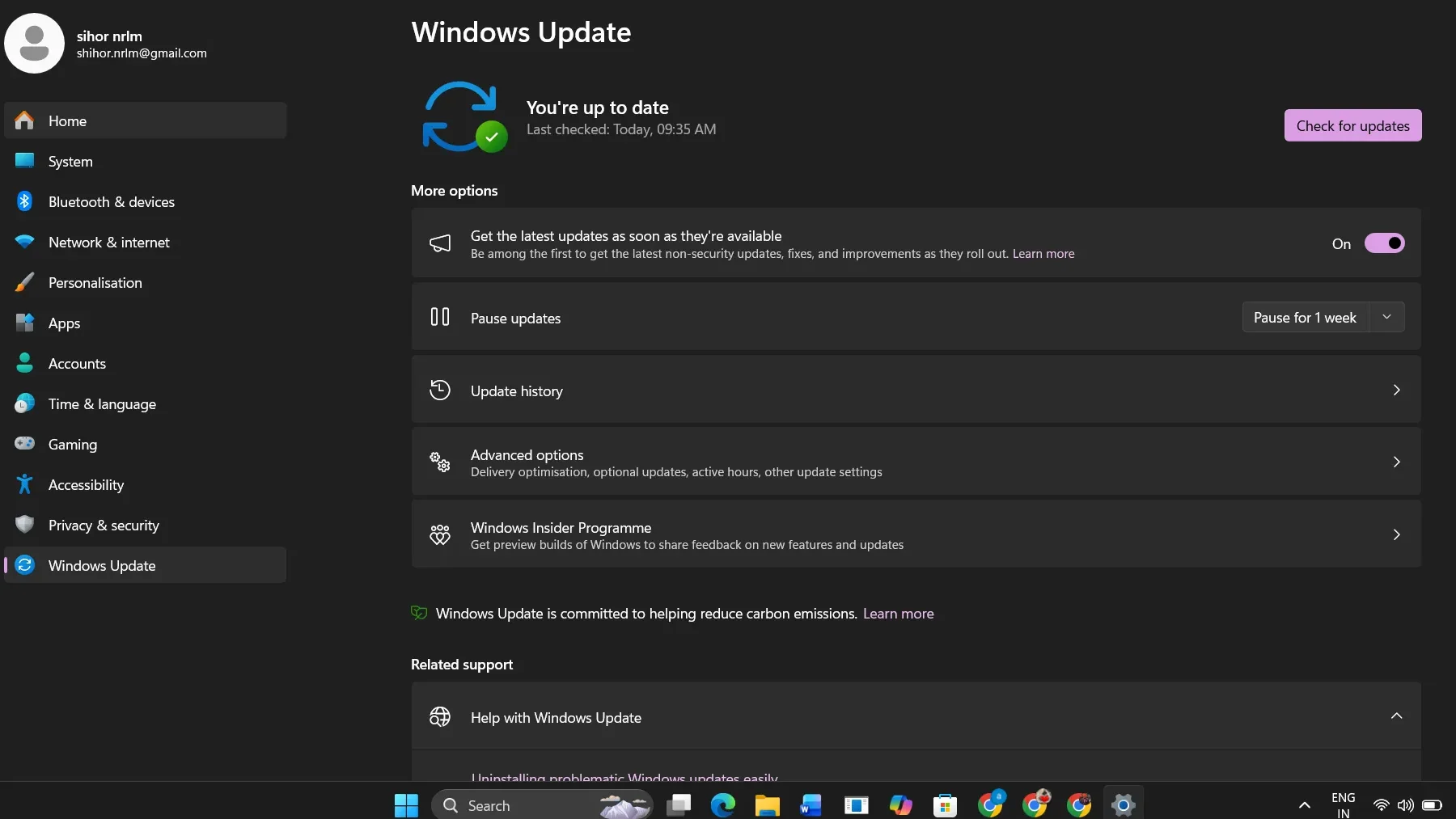Click the Gaming controller icon

pos(25,443)
